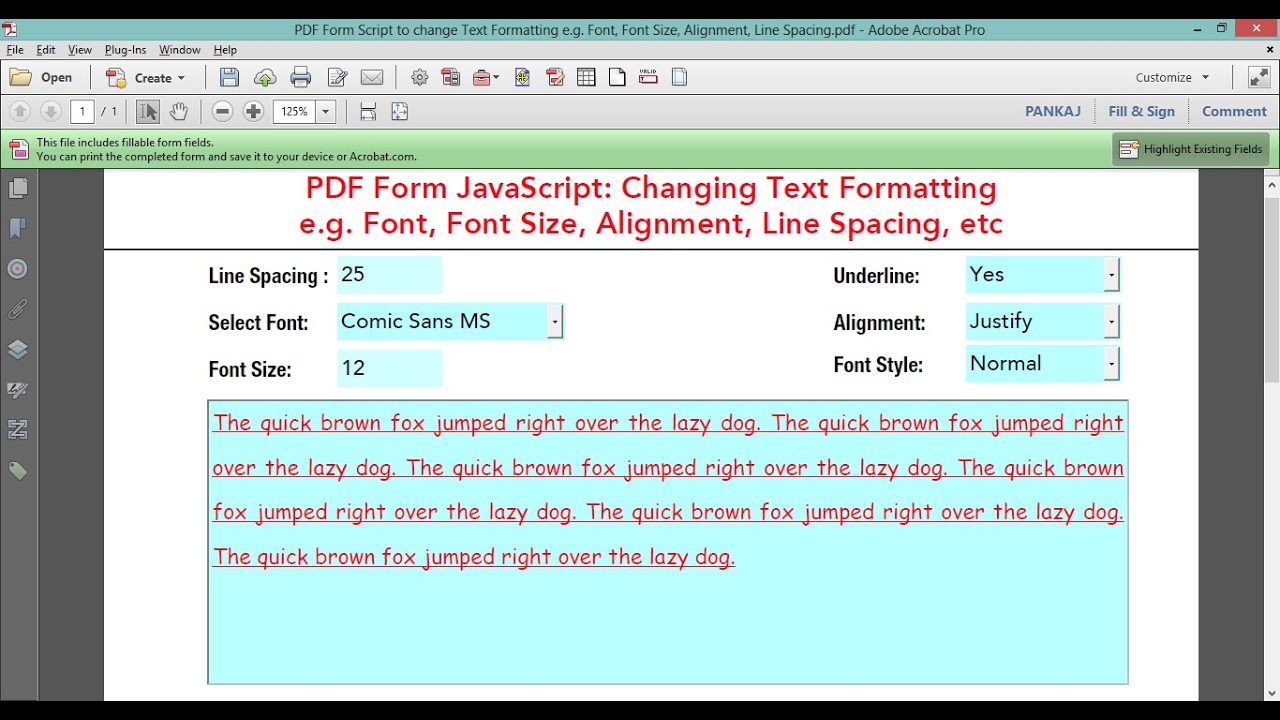Open the Bookmarks side panel
The width and height of the screenshot is (1280, 720).
18,229
